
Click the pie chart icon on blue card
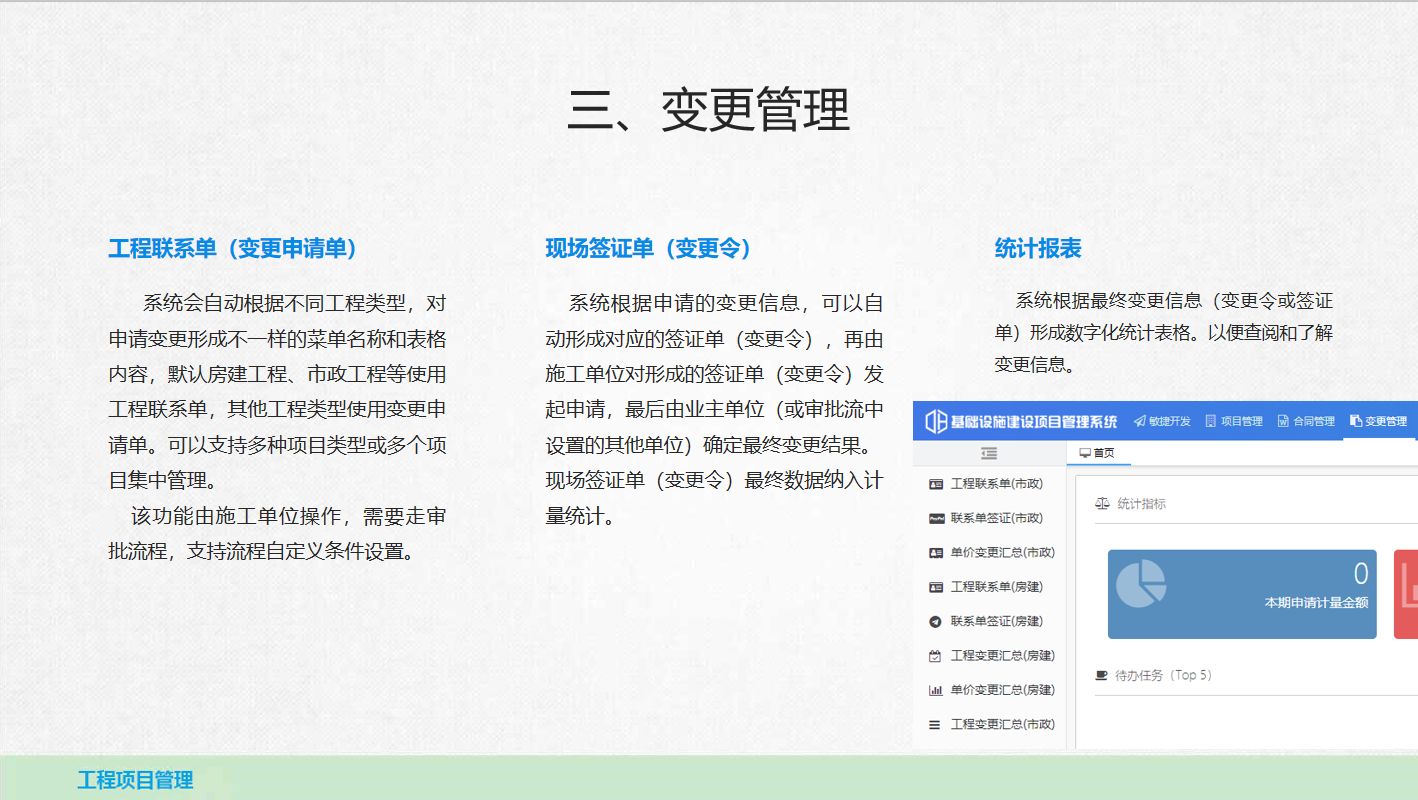point(1141,583)
